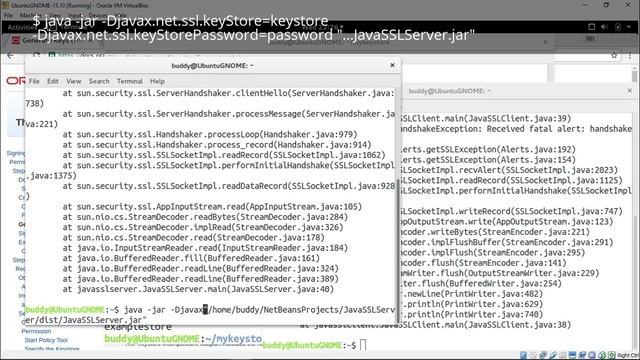Click the USB devices indicator in VirtualBox status bar
Screen dimensions: 640x360
coord(553,355)
